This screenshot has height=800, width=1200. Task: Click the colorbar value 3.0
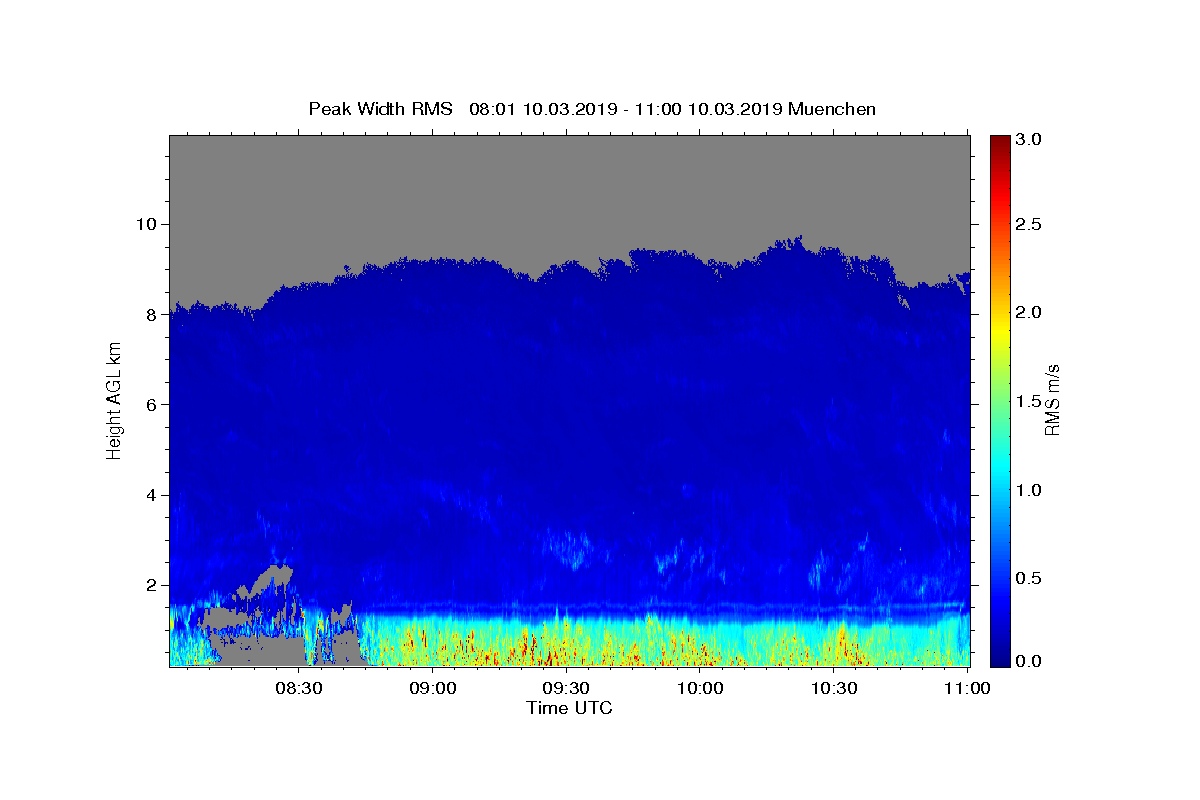(1029, 140)
